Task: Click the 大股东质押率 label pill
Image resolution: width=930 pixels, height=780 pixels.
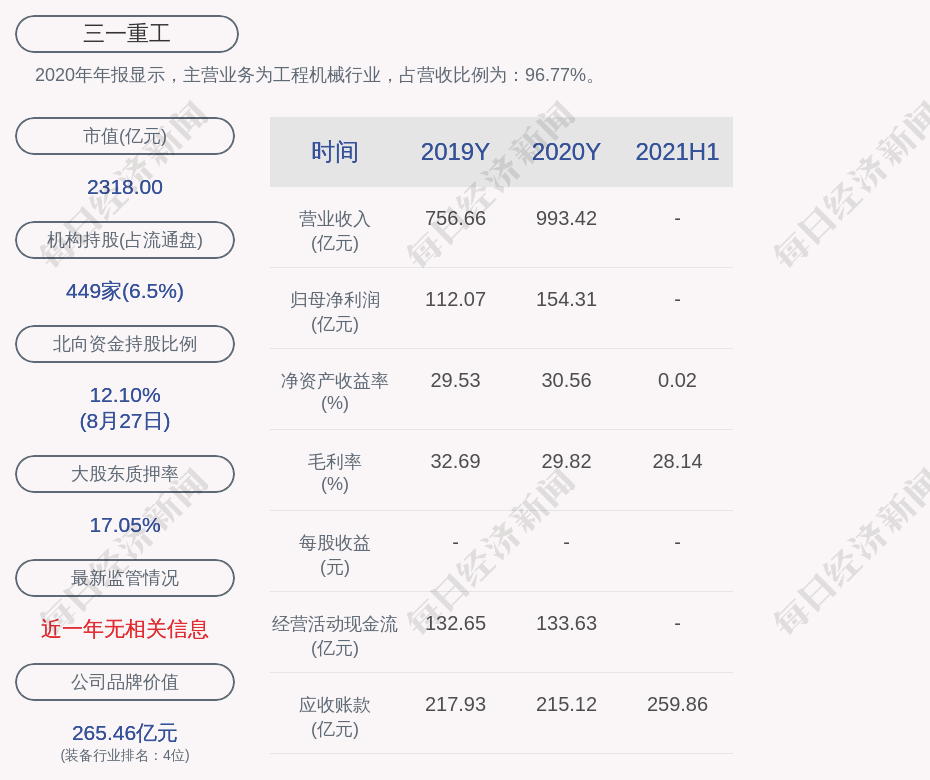Action: point(125,474)
